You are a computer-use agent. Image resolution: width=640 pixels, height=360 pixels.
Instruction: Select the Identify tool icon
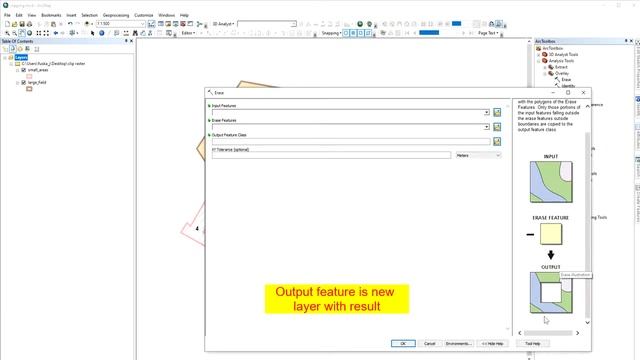[102, 33]
